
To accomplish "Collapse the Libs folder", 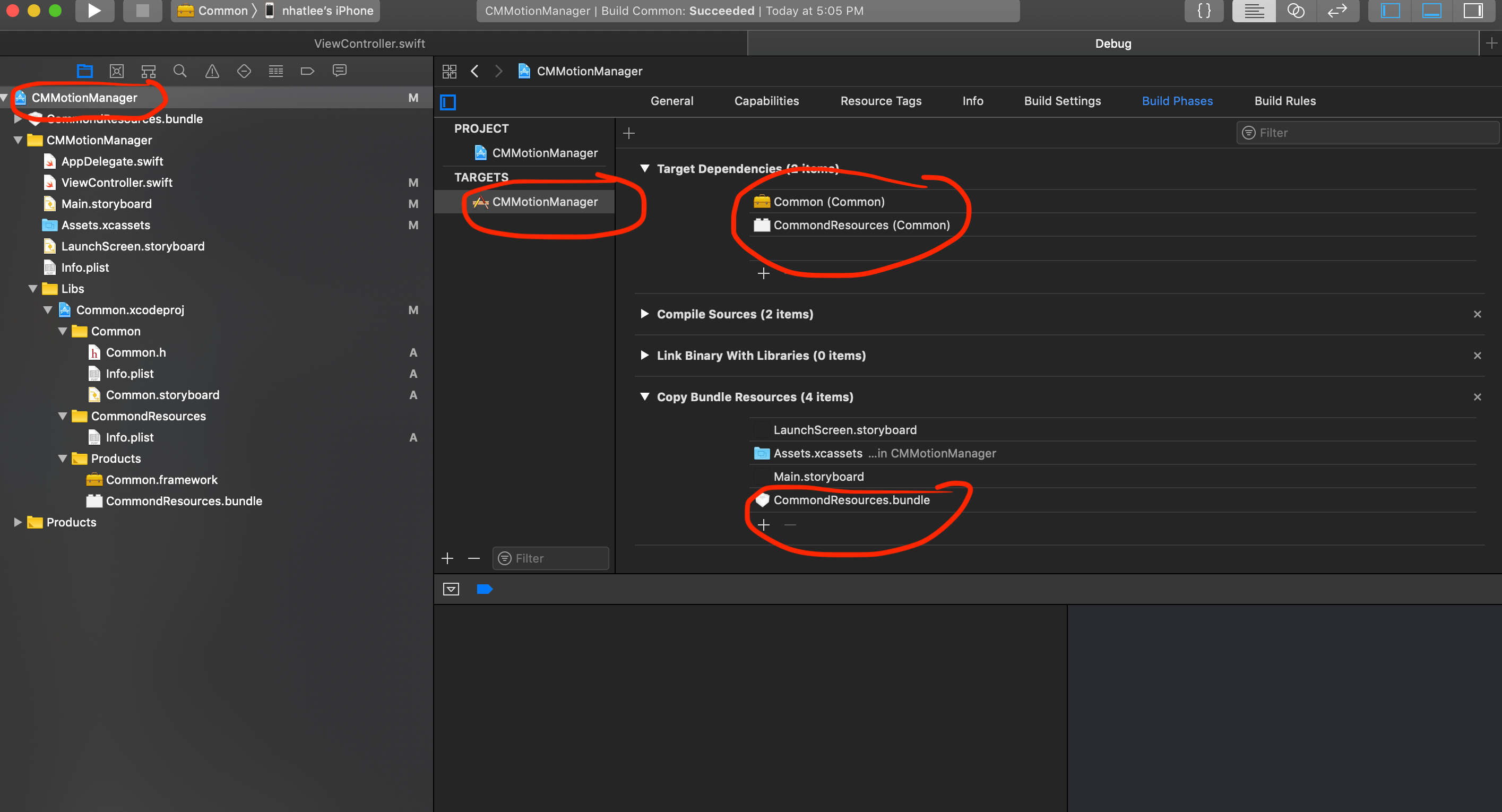I will pyautogui.click(x=33, y=289).
